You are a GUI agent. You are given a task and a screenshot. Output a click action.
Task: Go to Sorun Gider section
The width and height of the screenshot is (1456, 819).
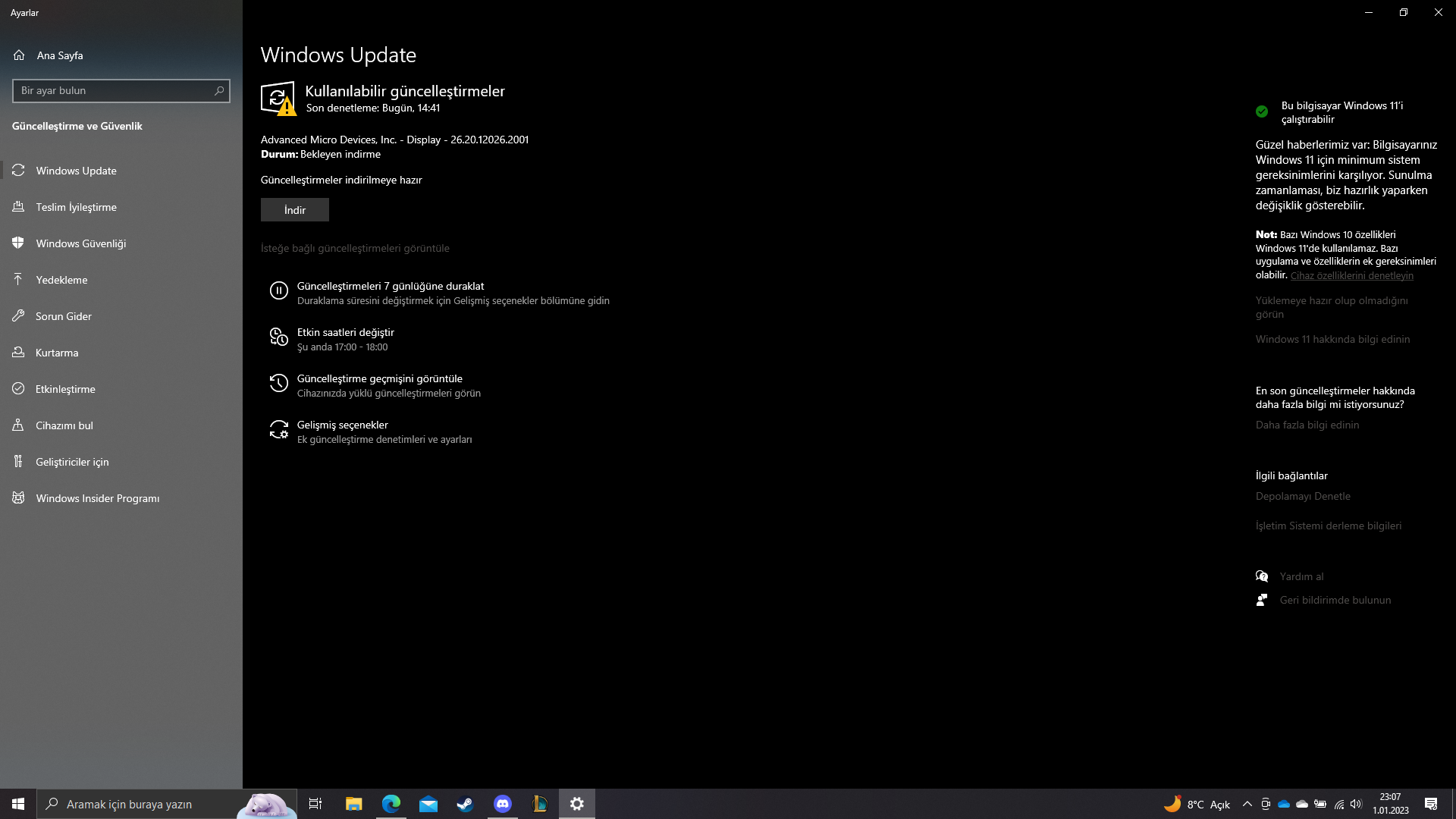63,316
